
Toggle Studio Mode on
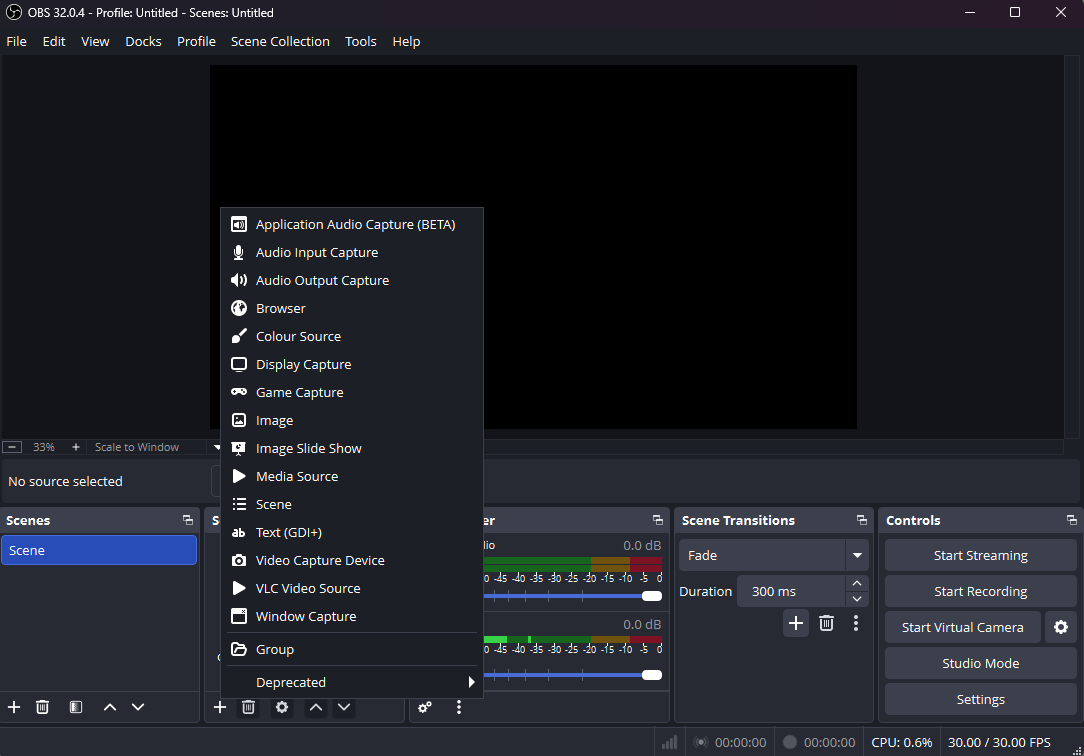[x=980, y=663]
